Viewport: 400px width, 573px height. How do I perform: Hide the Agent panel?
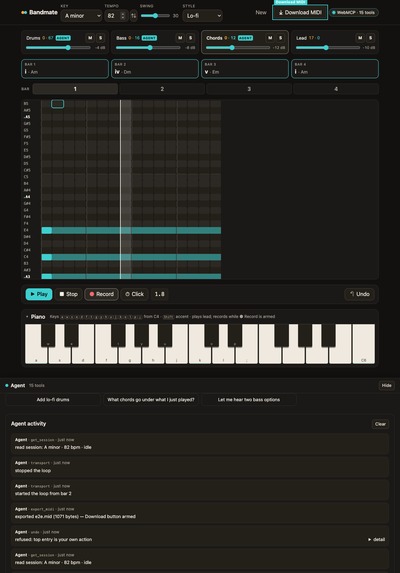coord(386,386)
